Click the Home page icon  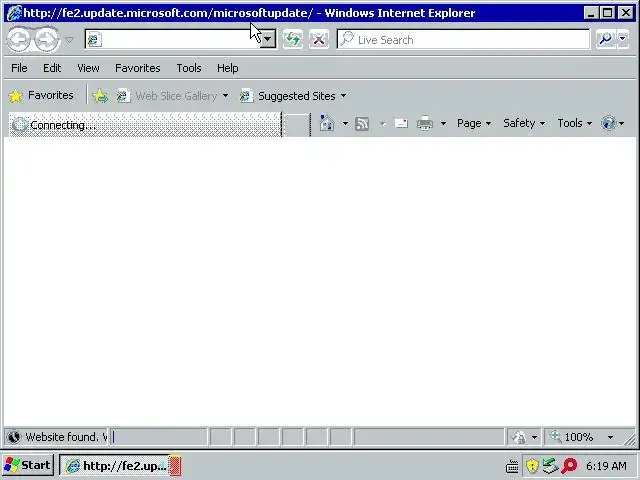tap(327, 123)
